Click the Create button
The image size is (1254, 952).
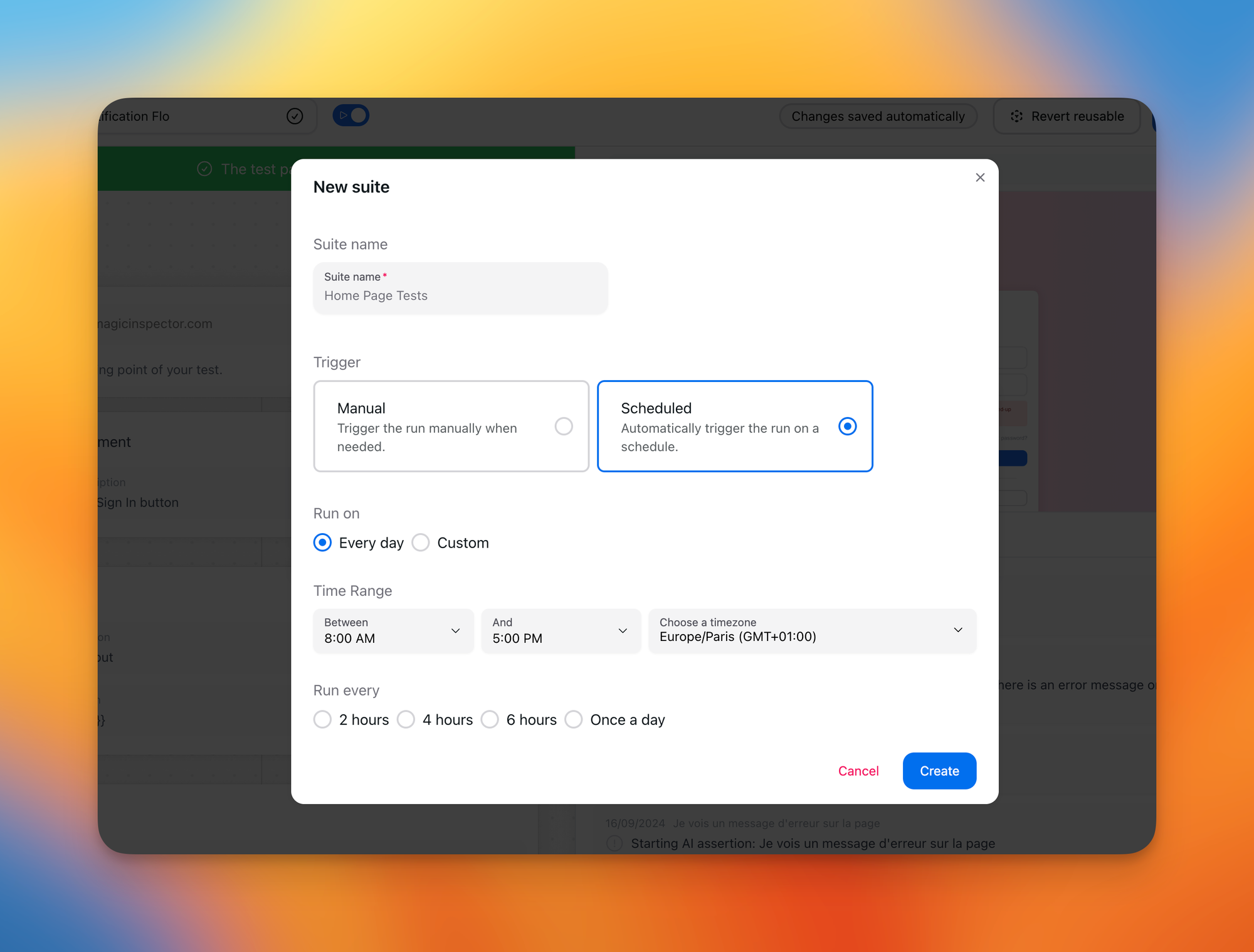pos(939,771)
